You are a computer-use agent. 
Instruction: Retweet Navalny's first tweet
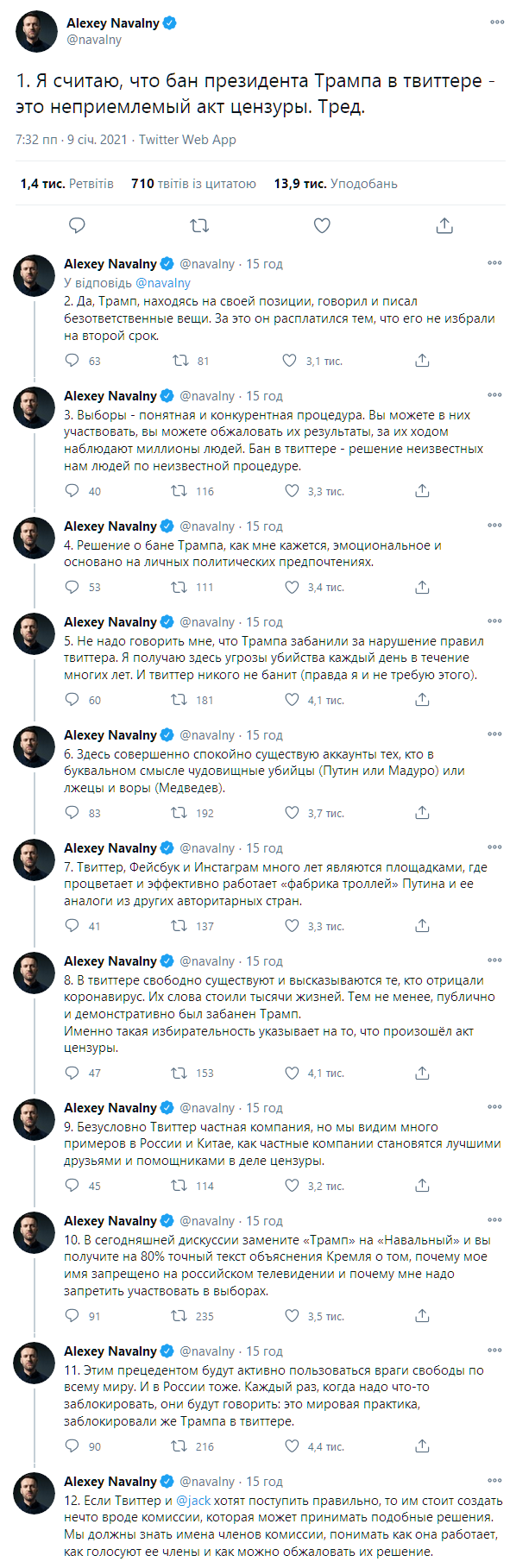point(199,225)
